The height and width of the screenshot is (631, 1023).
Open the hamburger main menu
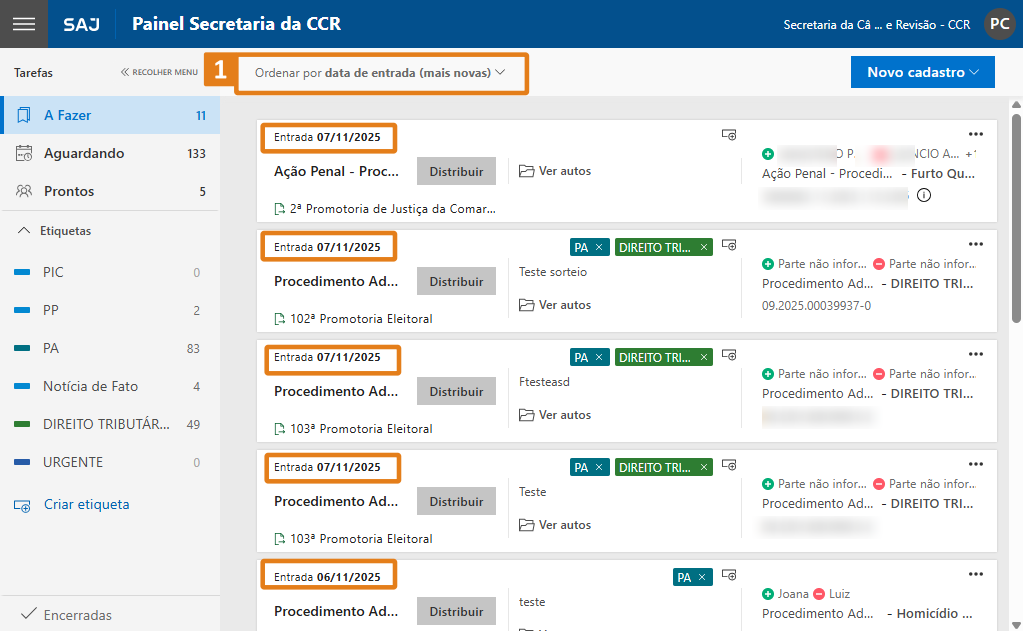pyautogui.click(x=23, y=24)
